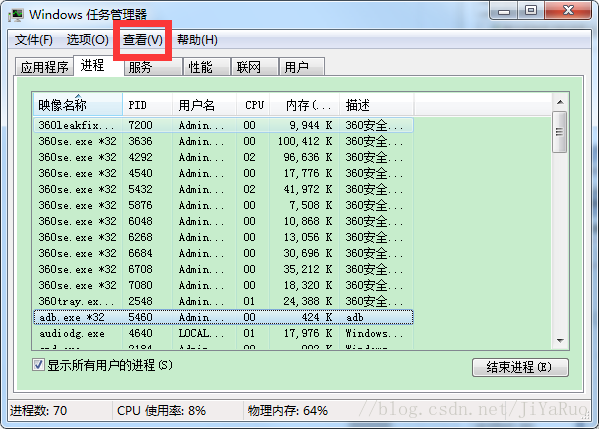Screen dimensions: 599x429
Task: Go to the 联网 tab
Action: click(x=254, y=67)
